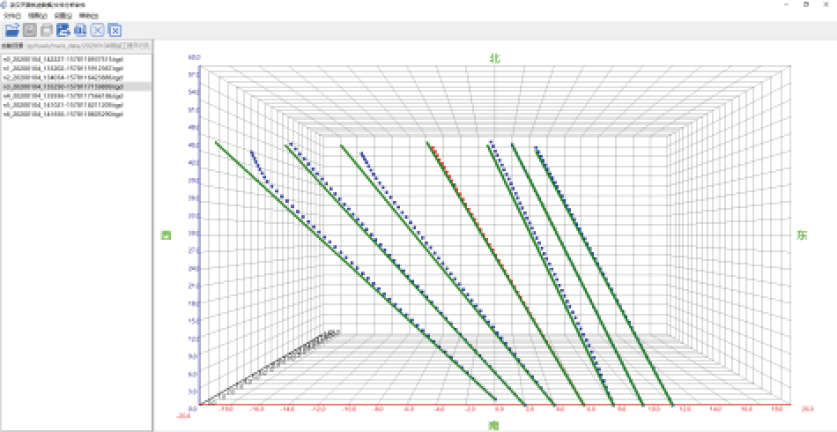Click the blue export data icon
Screen dimensions: 837x432
[63, 31]
